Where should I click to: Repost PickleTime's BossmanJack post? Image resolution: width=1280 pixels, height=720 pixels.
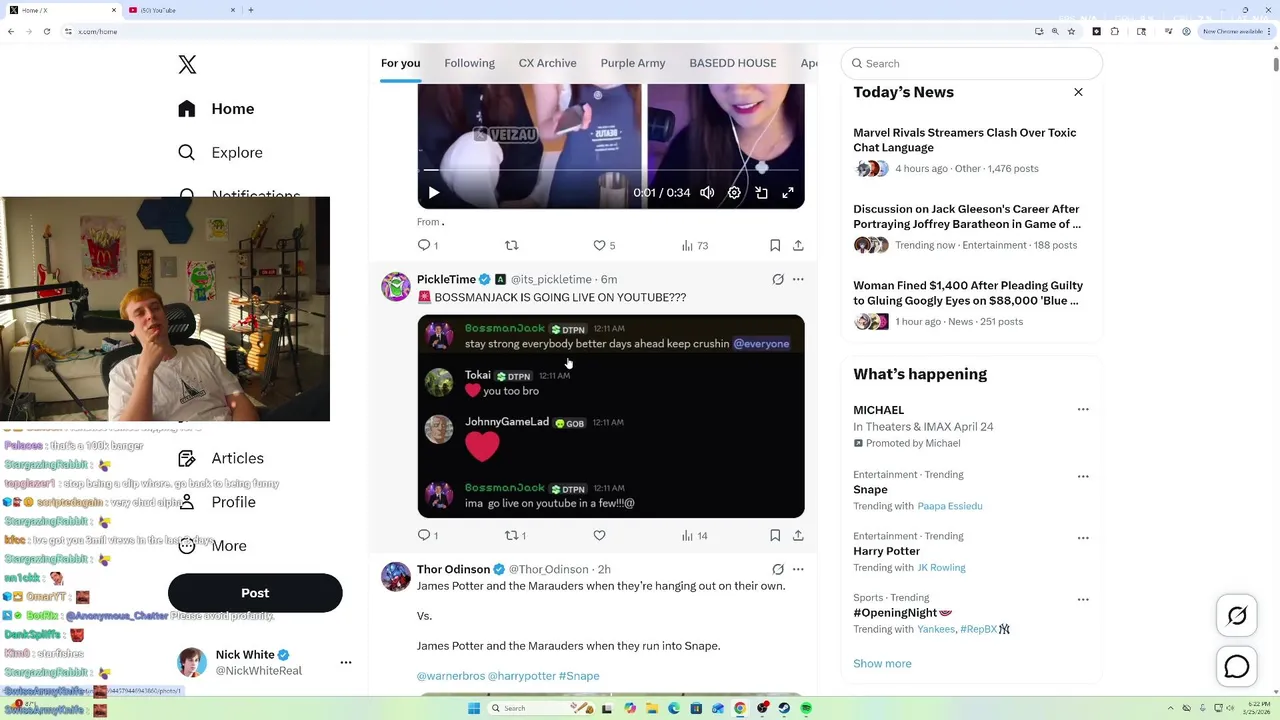(515, 535)
